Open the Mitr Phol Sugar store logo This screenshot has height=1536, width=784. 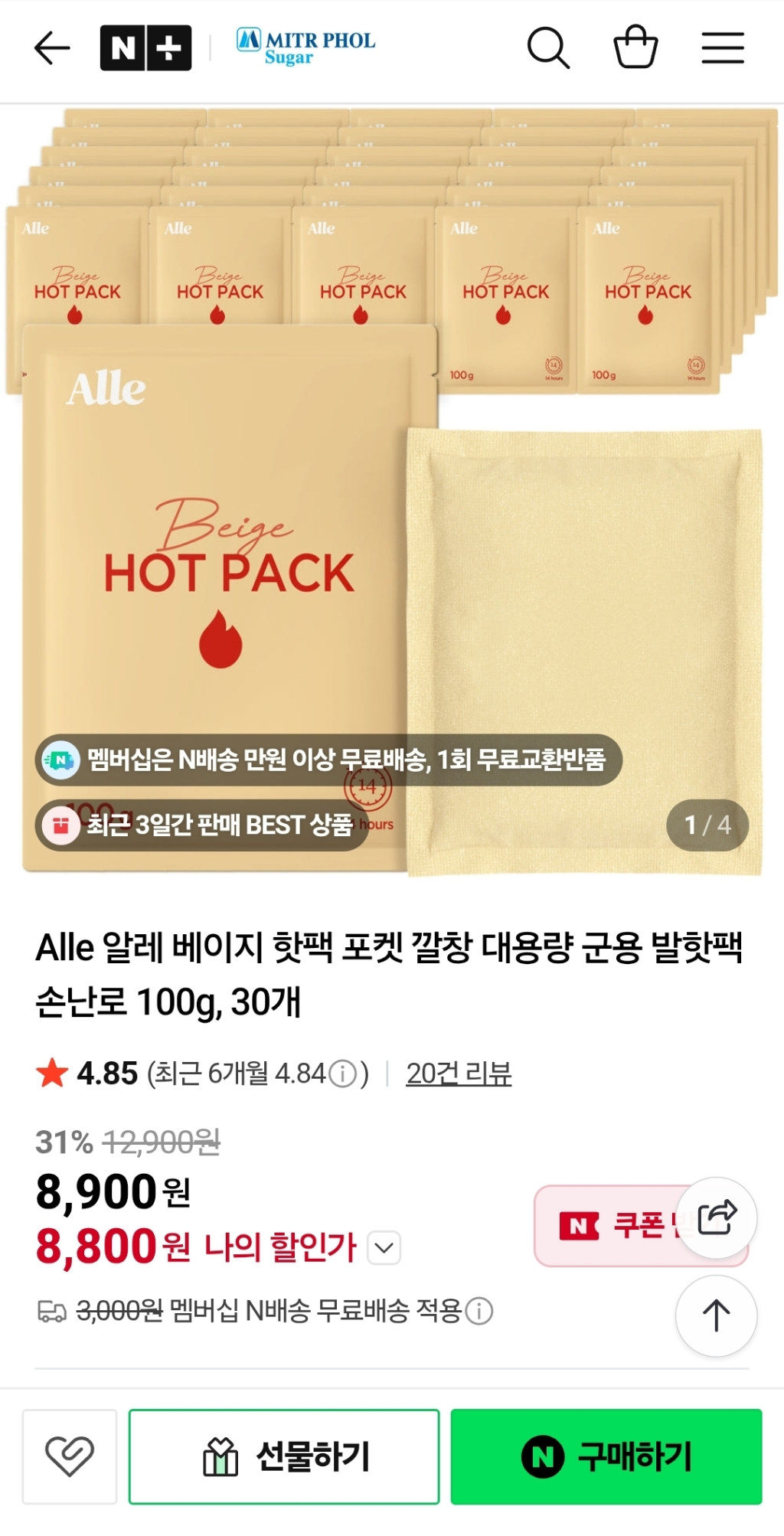tap(305, 47)
